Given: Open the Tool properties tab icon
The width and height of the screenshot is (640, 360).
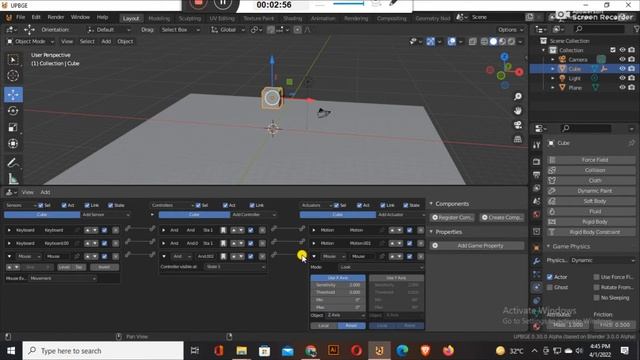Looking at the screenshot, I should point(536,145).
